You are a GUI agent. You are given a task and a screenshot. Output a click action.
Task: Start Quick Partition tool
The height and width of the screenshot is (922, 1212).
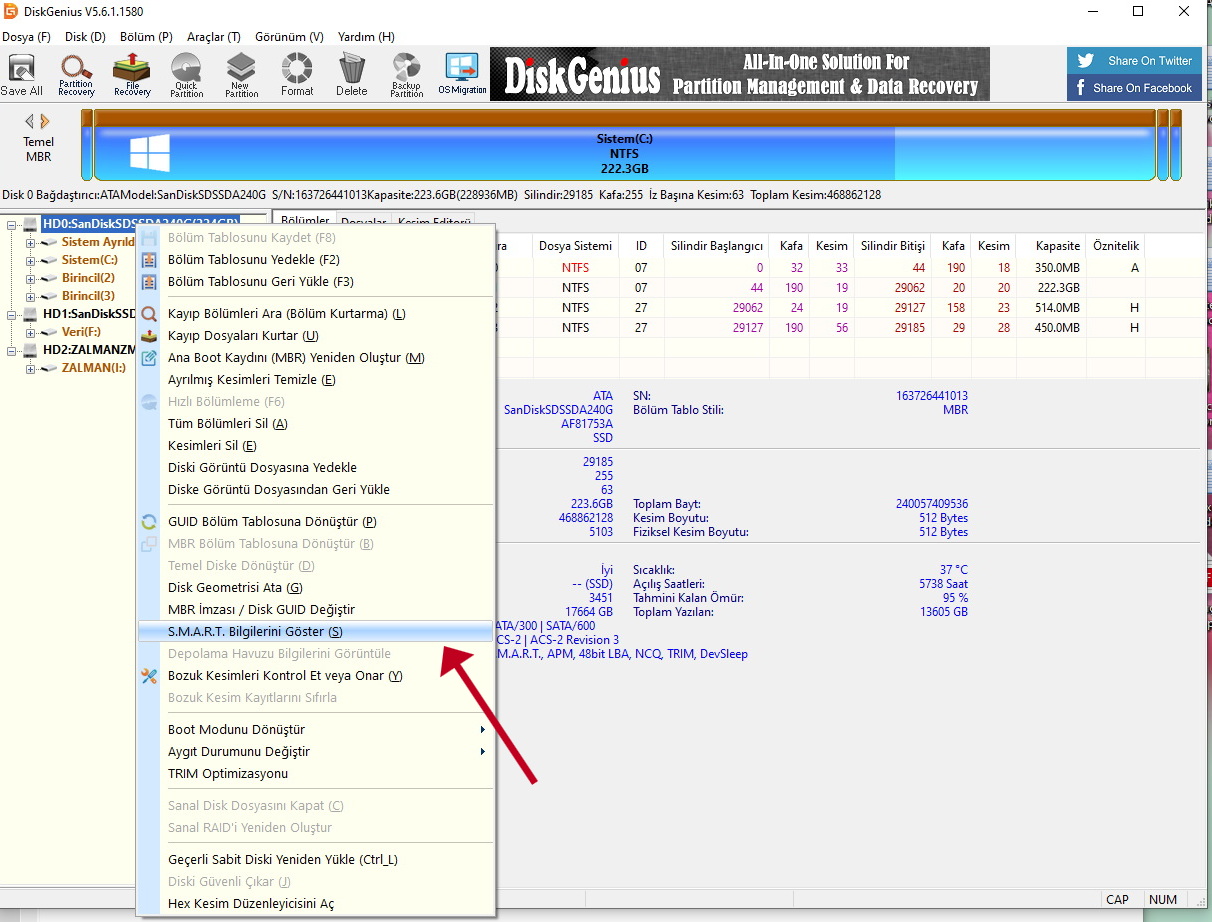[186, 75]
